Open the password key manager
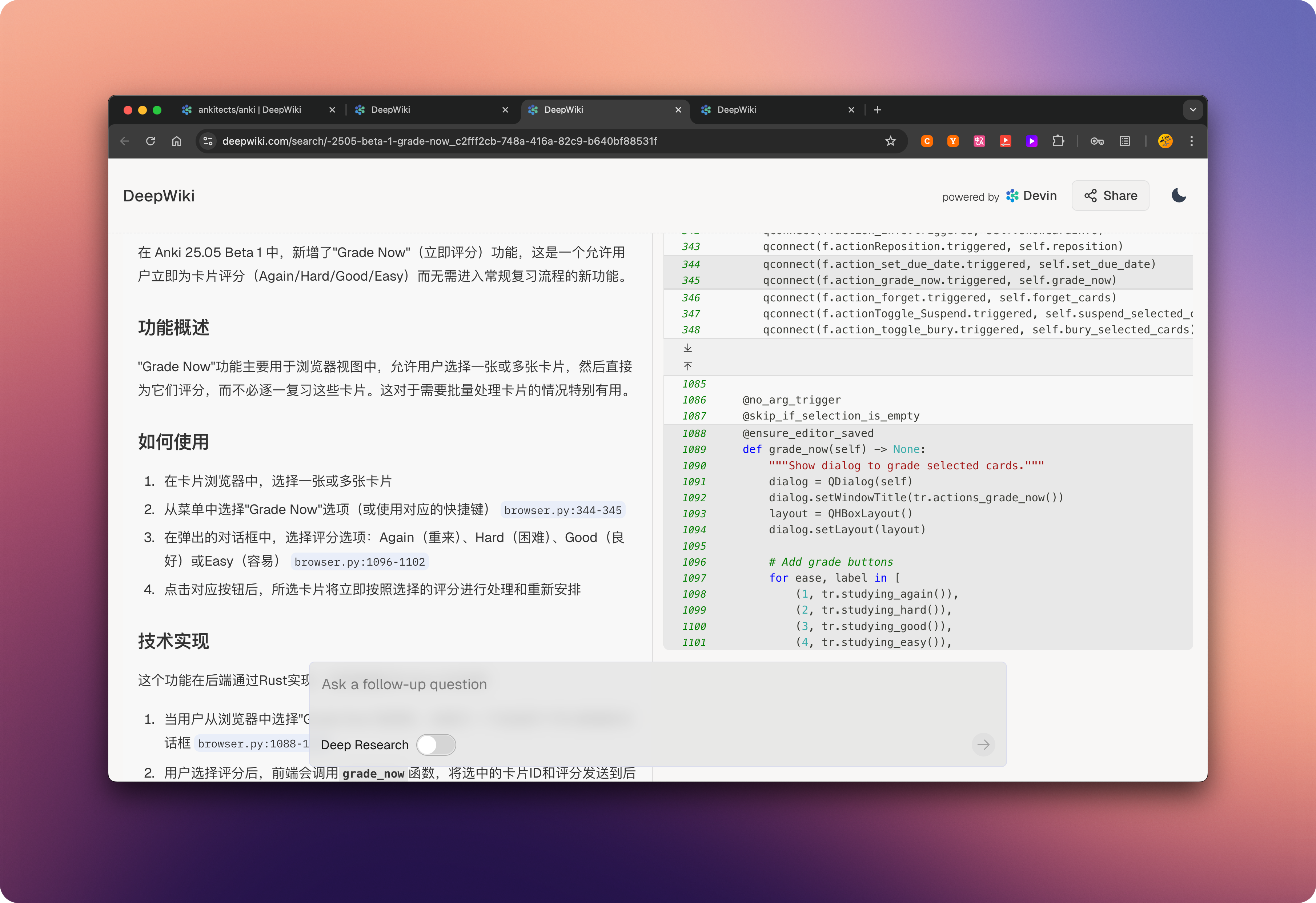This screenshot has height=903, width=1316. point(1098,141)
